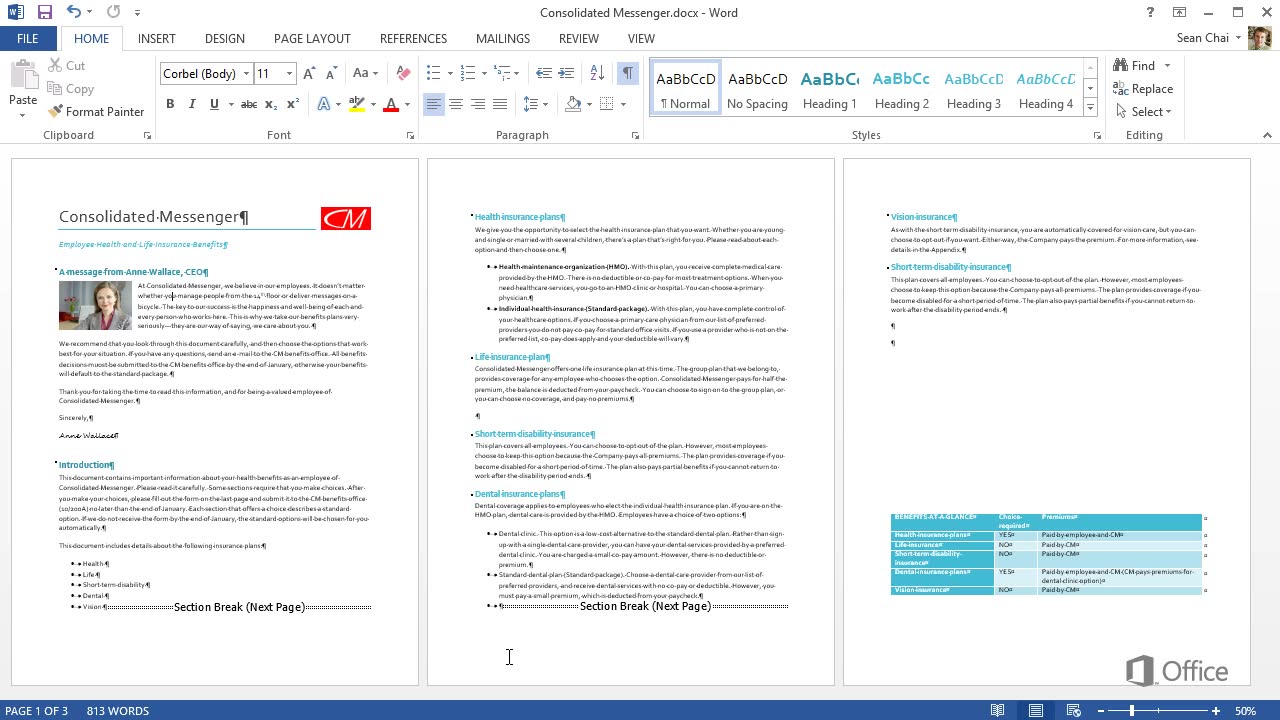Click zoom in plus button
The image size is (1280, 720).
(1216, 711)
